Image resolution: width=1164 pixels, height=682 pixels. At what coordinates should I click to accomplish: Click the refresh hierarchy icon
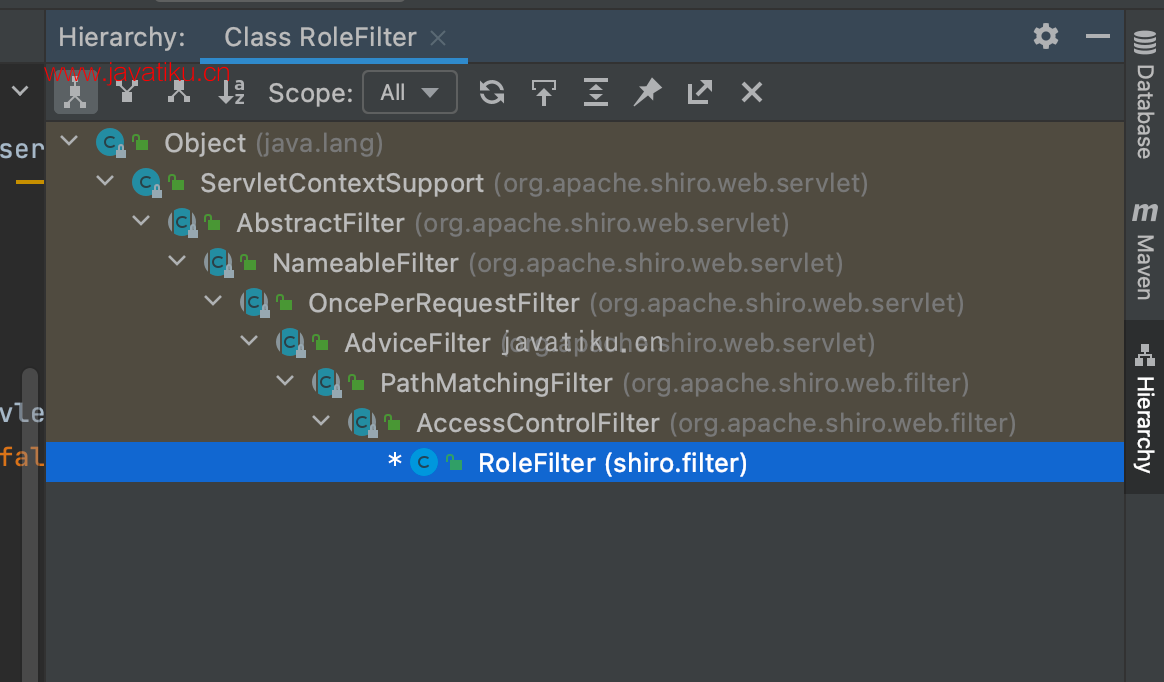click(491, 92)
